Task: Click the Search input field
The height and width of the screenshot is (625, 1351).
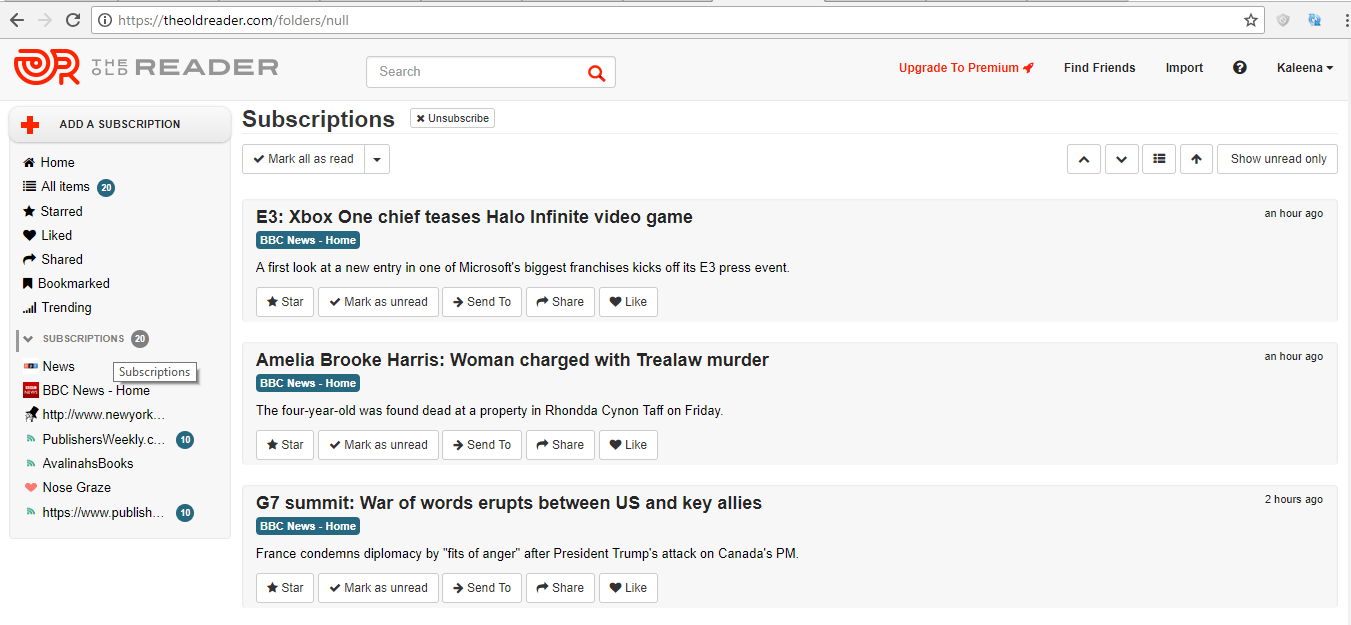Action: pos(490,72)
